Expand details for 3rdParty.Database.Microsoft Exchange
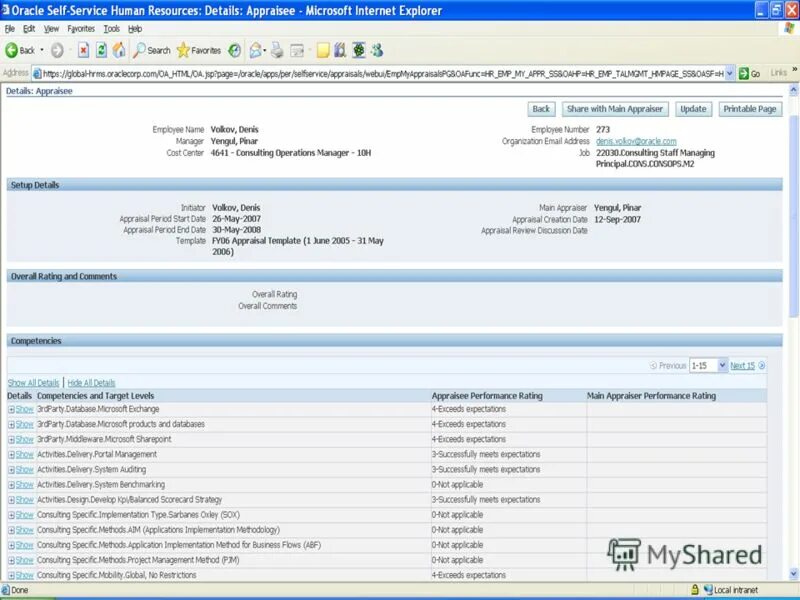The image size is (800, 600). point(20,409)
